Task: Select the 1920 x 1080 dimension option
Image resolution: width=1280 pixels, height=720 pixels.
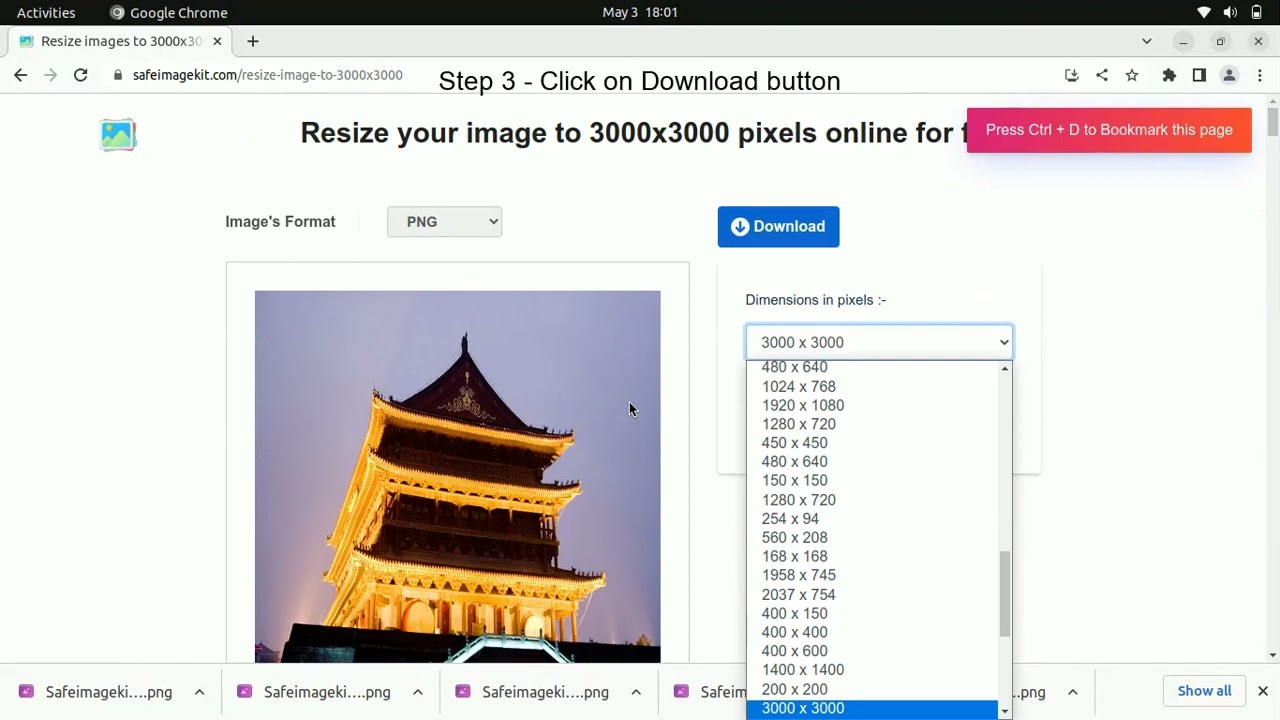Action: pos(803,405)
